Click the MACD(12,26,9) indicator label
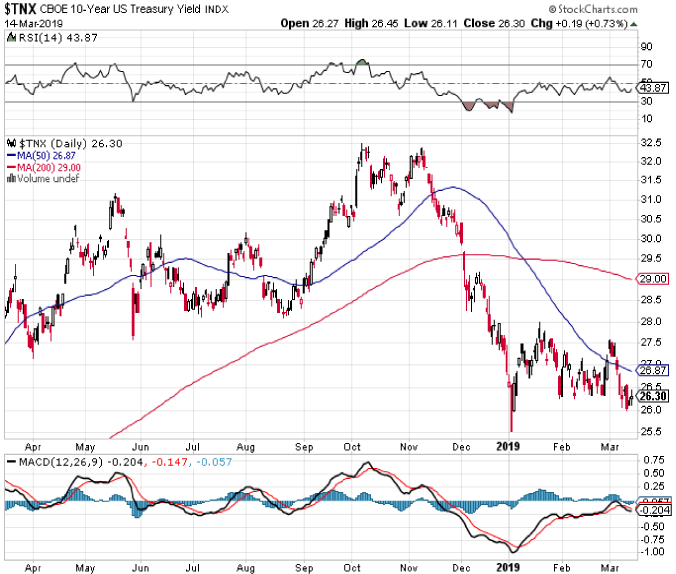This screenshot has width=676, height=574. 49,461
